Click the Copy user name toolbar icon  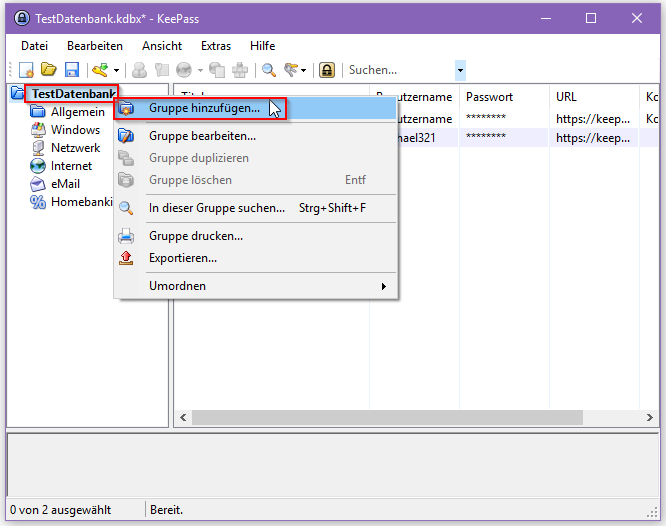[x=139, y=70]
